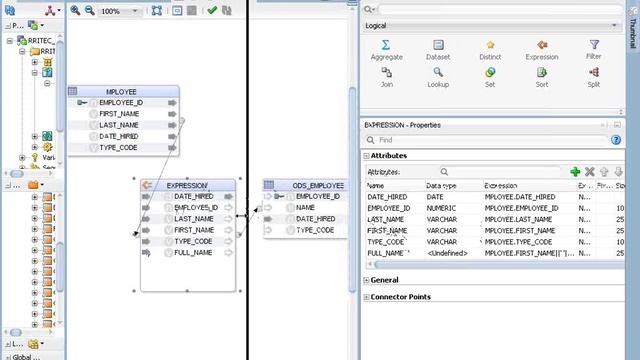The height and width of the screenshot is (360, 640).
Task: Click the blue help question icon
Action: click(616, 140)
